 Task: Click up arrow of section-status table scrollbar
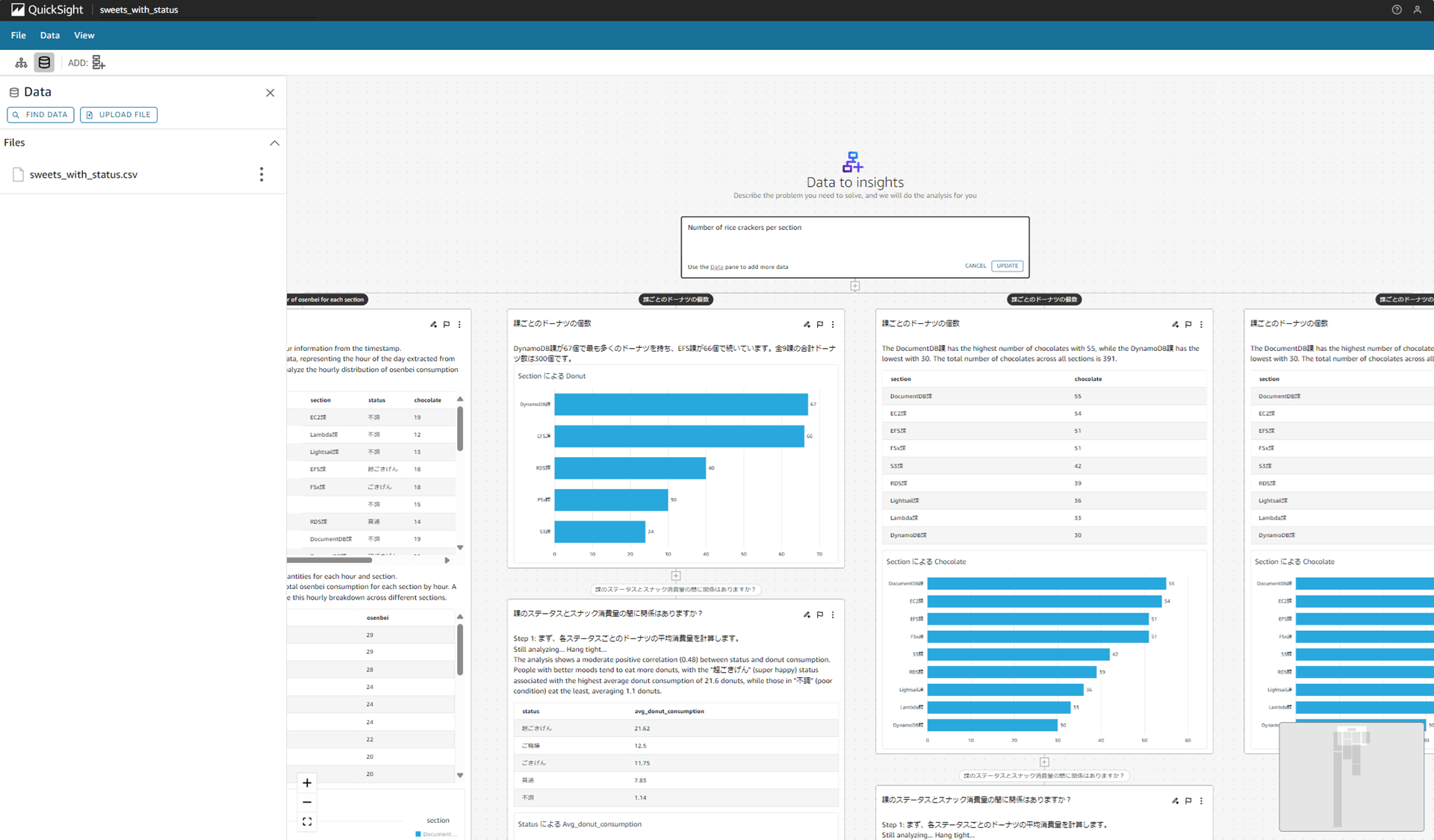[460, 399]
